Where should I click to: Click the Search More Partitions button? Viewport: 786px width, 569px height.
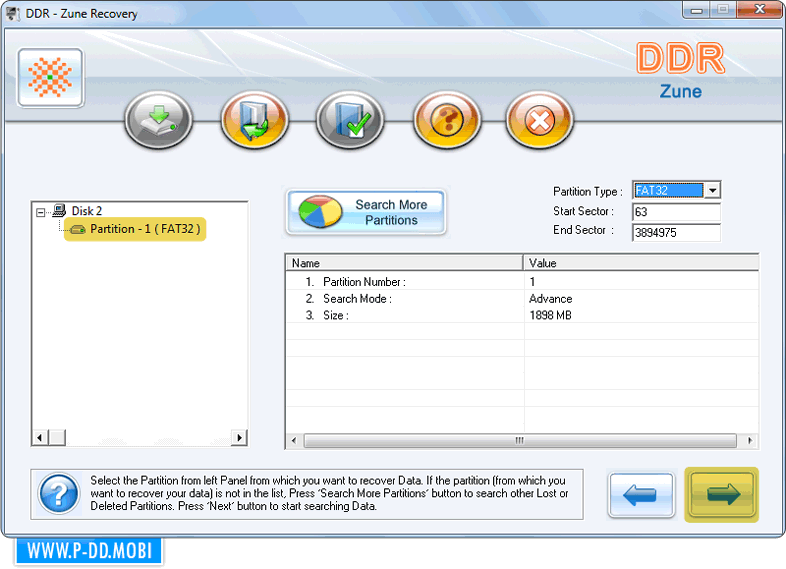(x=366, y=212)
